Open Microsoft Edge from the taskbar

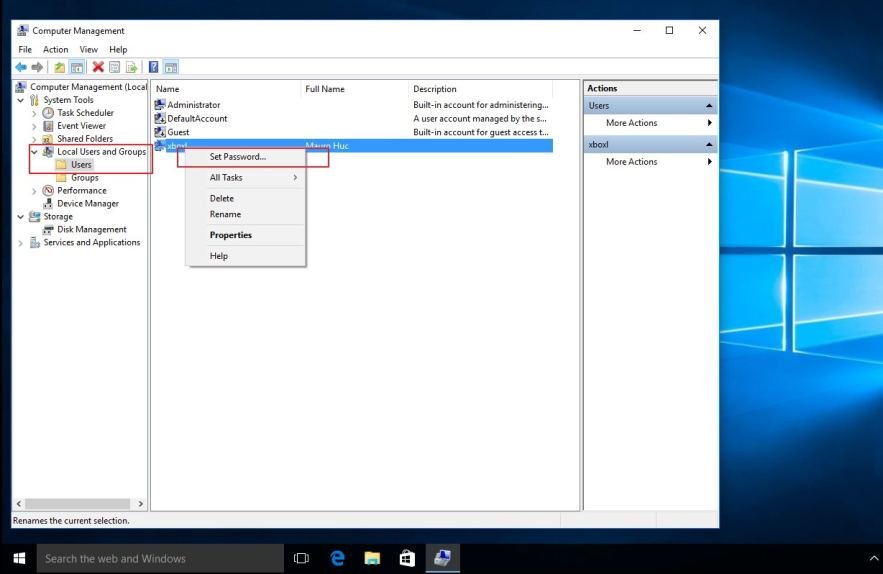pyautogui.click(x=337, y=558)
